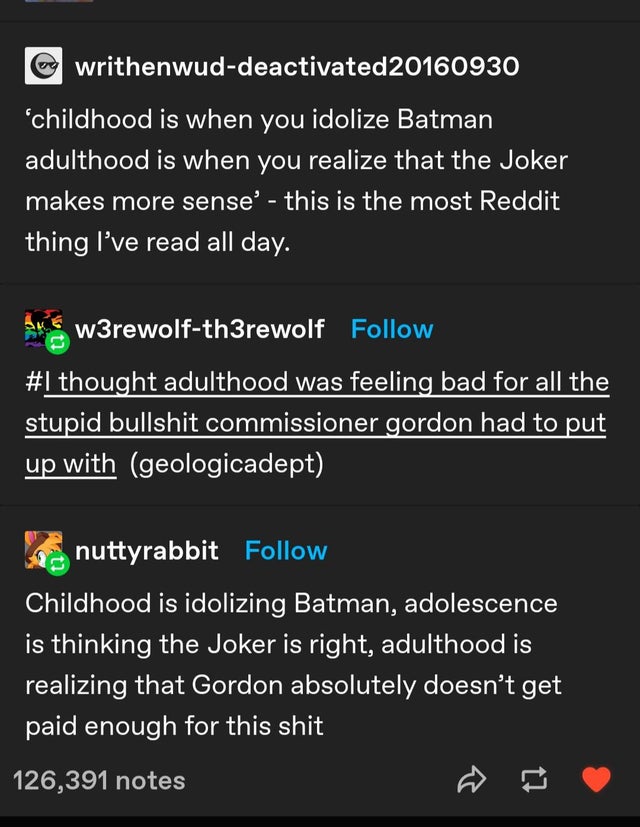Tap green reblog badge on w3rewolf avatar

(58, 343)
